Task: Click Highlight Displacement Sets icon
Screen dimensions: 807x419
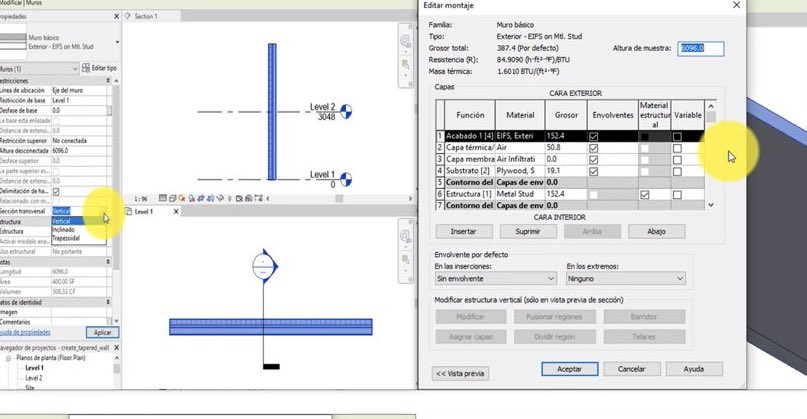Action: click(249, 198)
